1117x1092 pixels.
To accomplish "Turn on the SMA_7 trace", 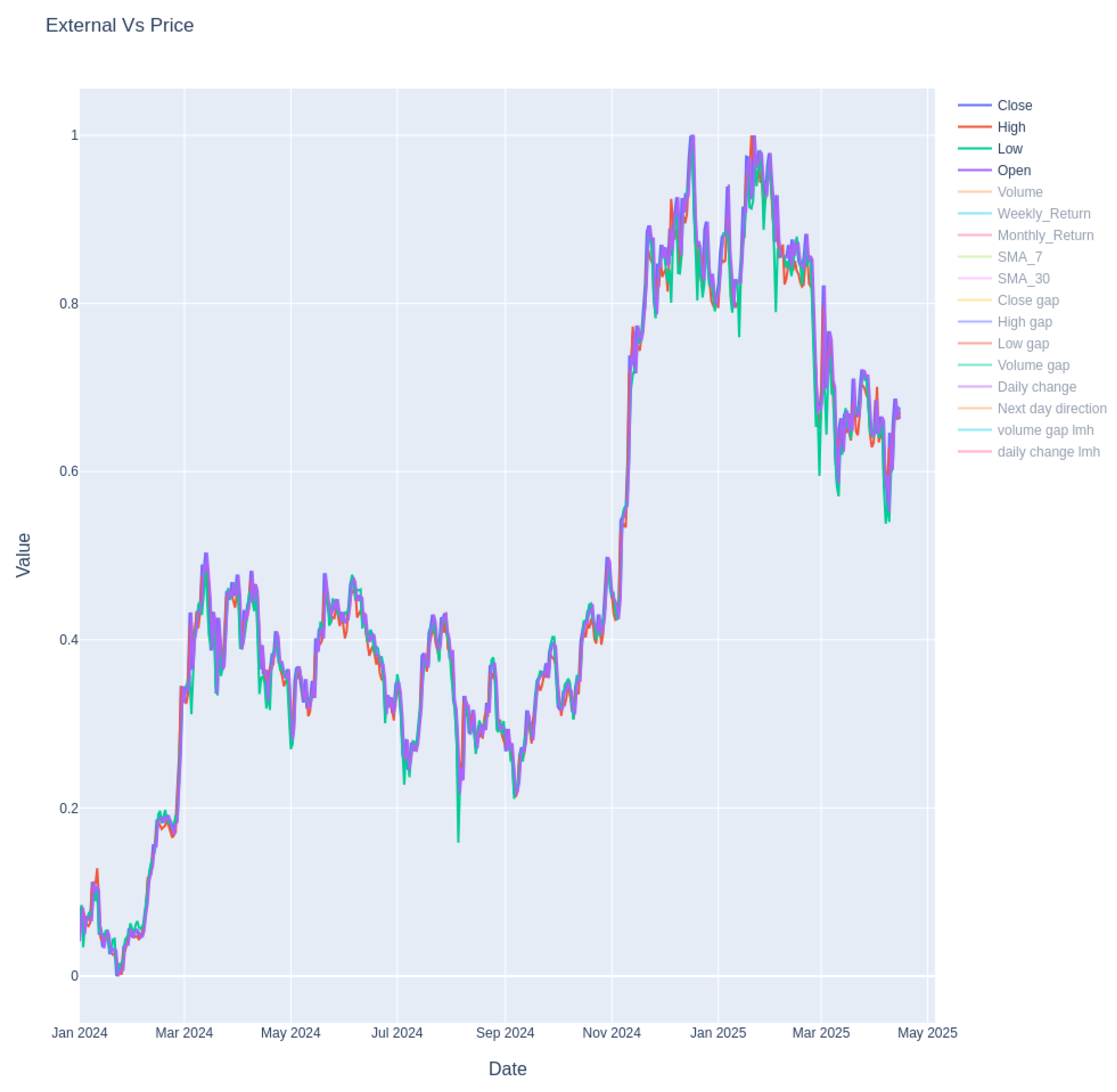I will click(1020, 257).
